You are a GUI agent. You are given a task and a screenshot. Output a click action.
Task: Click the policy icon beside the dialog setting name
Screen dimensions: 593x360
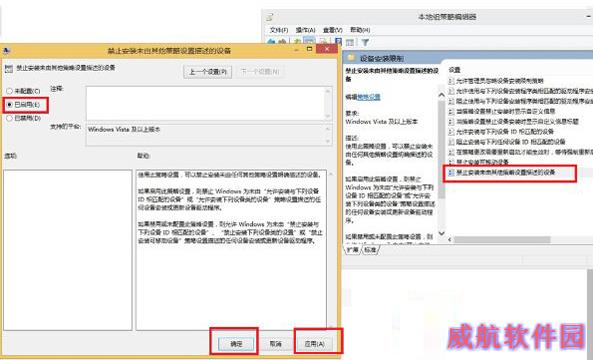click(9, 68)
